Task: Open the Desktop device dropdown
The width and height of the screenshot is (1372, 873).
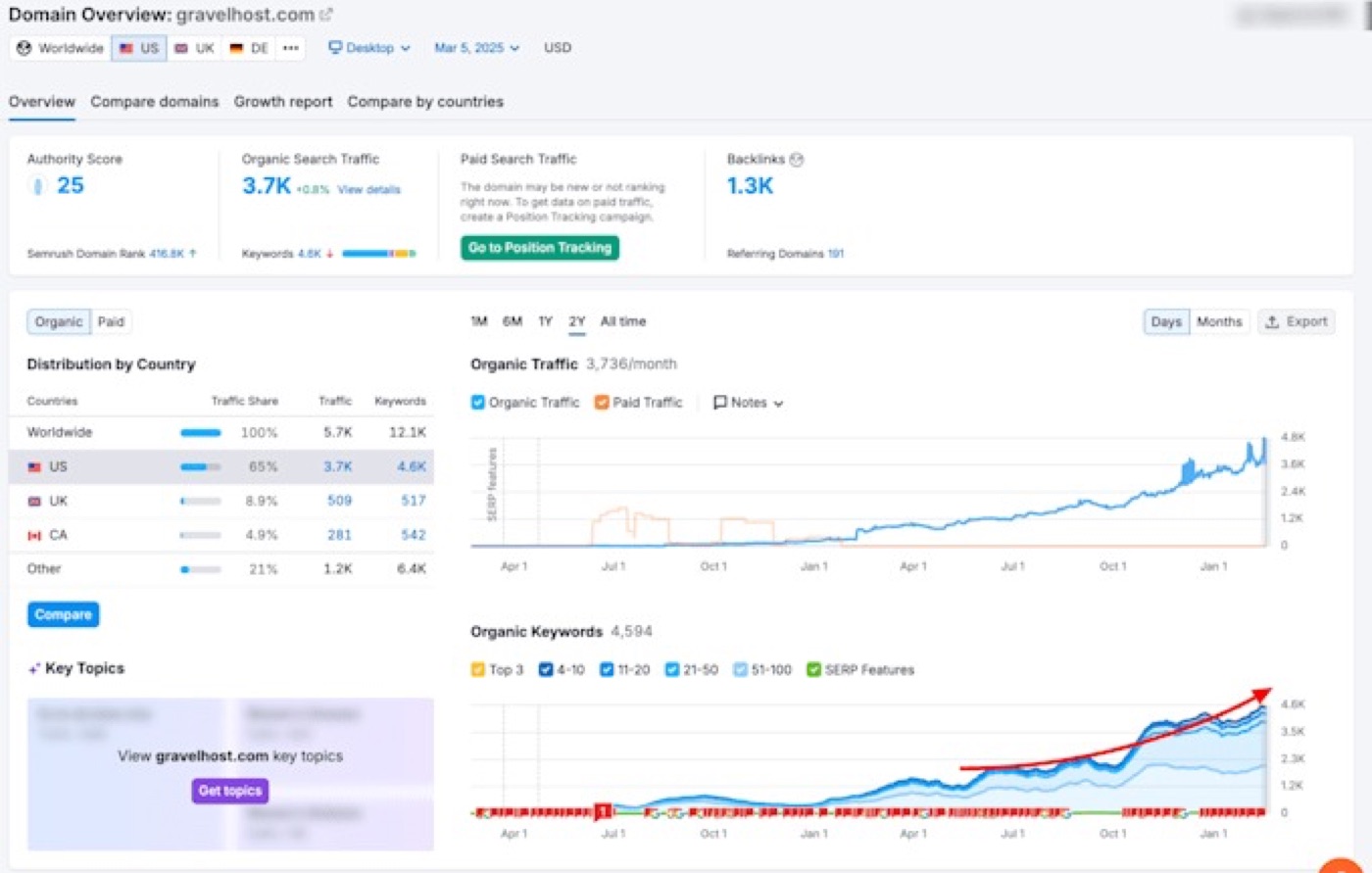Action: tap(369, 48)
